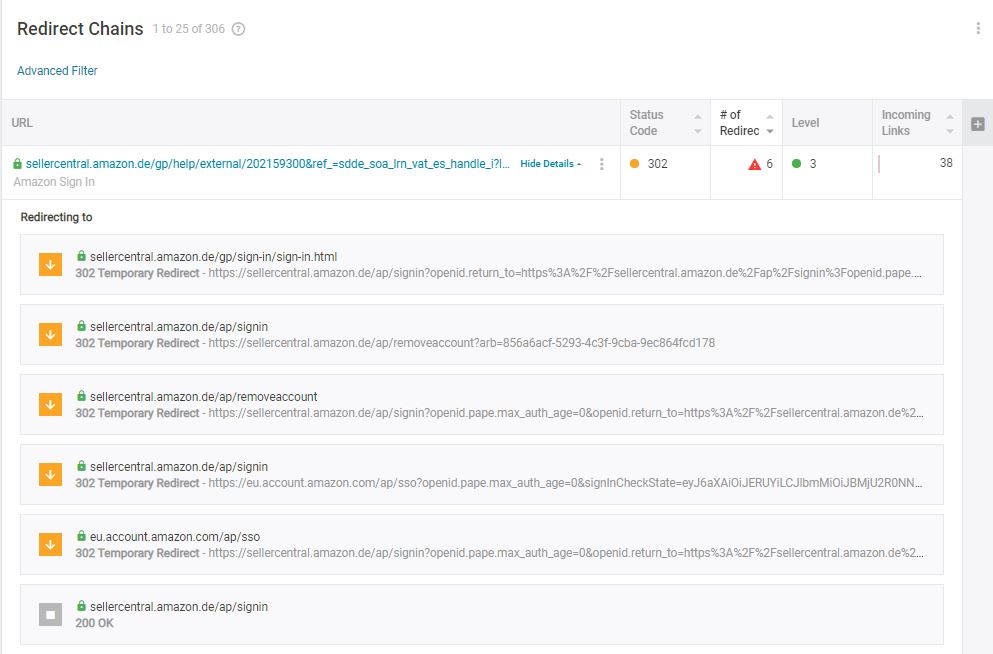Screen dimensions: 993x654
Task: Select the lock icon beside removeaccount URL
Action: pyautogui.click(x=81, y=396)
